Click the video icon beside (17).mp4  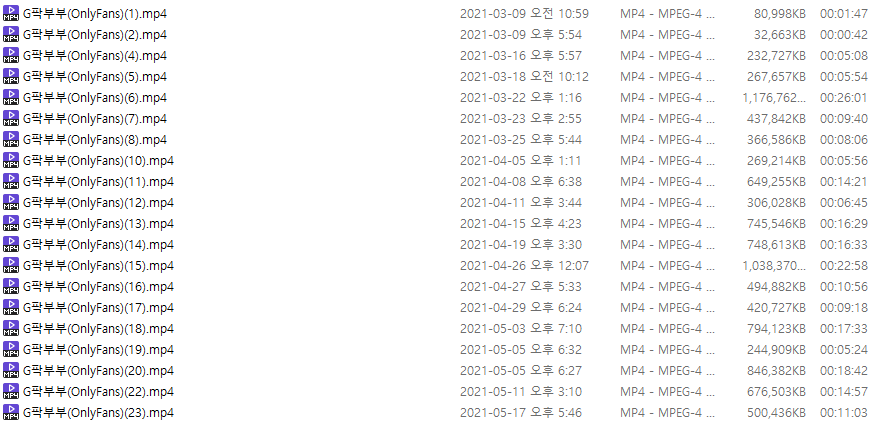pyautogui.click(x=11, y=307)
